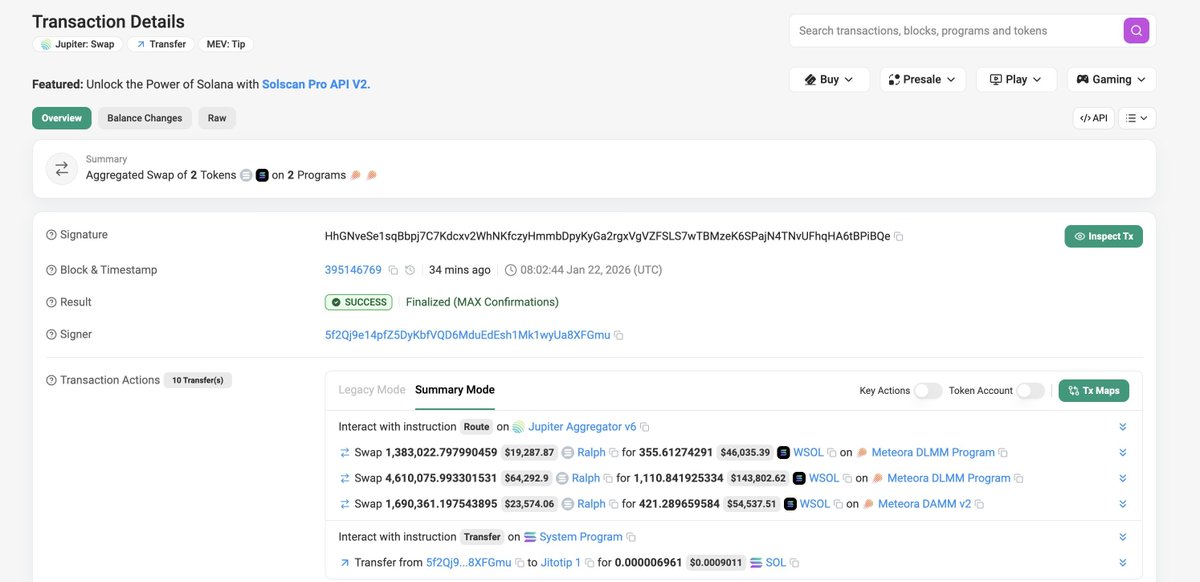Copy WSOL address in 421.289659584 swap row
Image resolution: width=1200 pixels, height=582 pixels.
coord(838,505)
